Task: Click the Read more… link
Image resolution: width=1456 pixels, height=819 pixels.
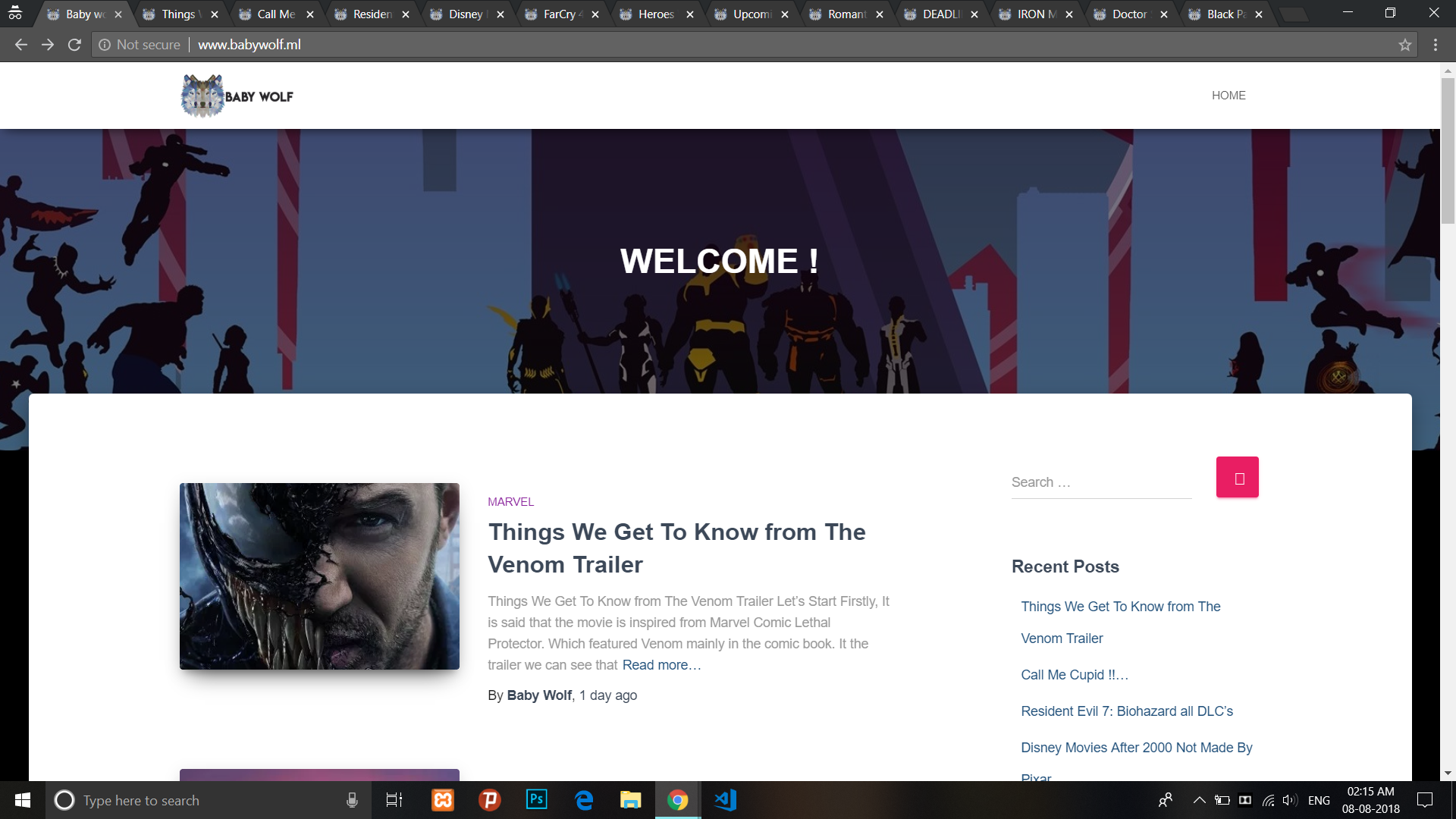Action: pos(661,665)
